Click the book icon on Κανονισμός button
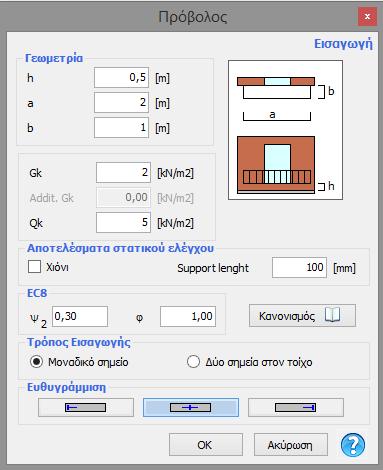The image size is (383, 470). click(333, 315)
